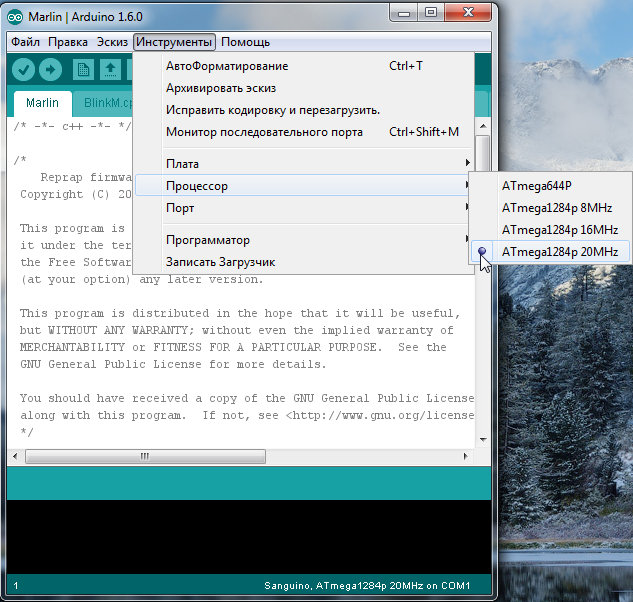Run АвтоФорматирование from the menu
Viewport: 633px width, 602px height.
[226, 66]
